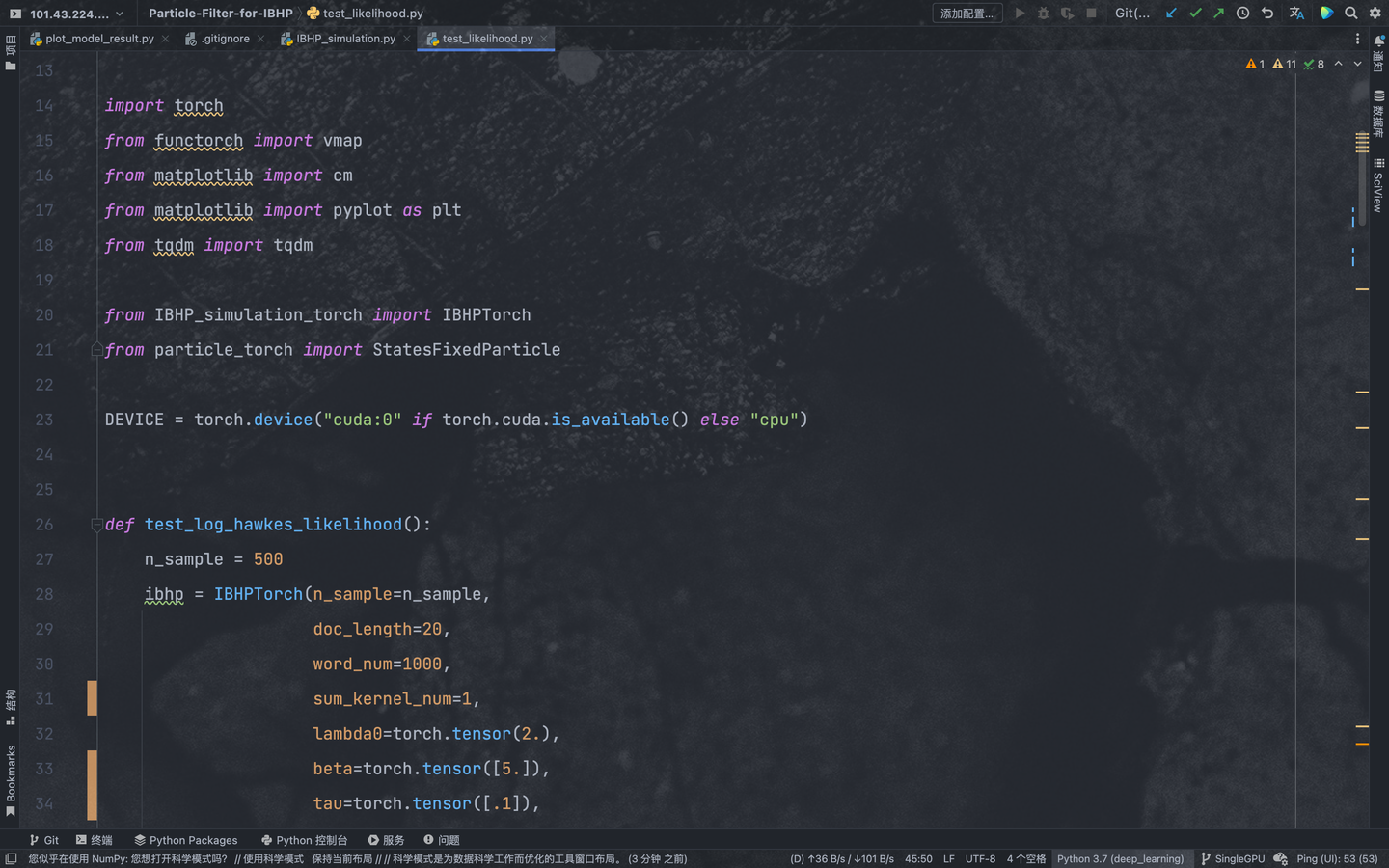Click the Debug bug icon
Screen dimensions: 1389x868
(x=1044, y=14)
